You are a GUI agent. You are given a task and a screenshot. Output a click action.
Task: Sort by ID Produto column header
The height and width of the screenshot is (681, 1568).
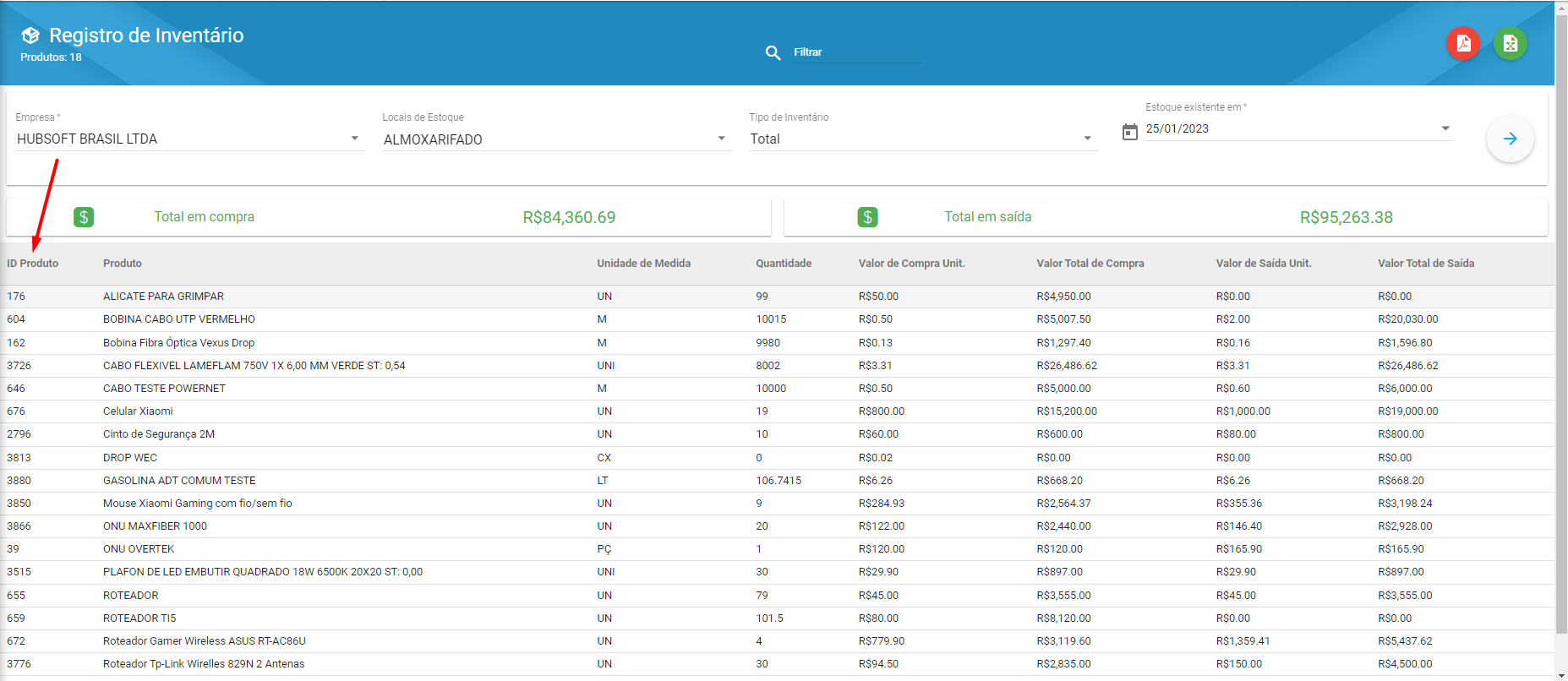pyautogui.click(x=33, y=264)
